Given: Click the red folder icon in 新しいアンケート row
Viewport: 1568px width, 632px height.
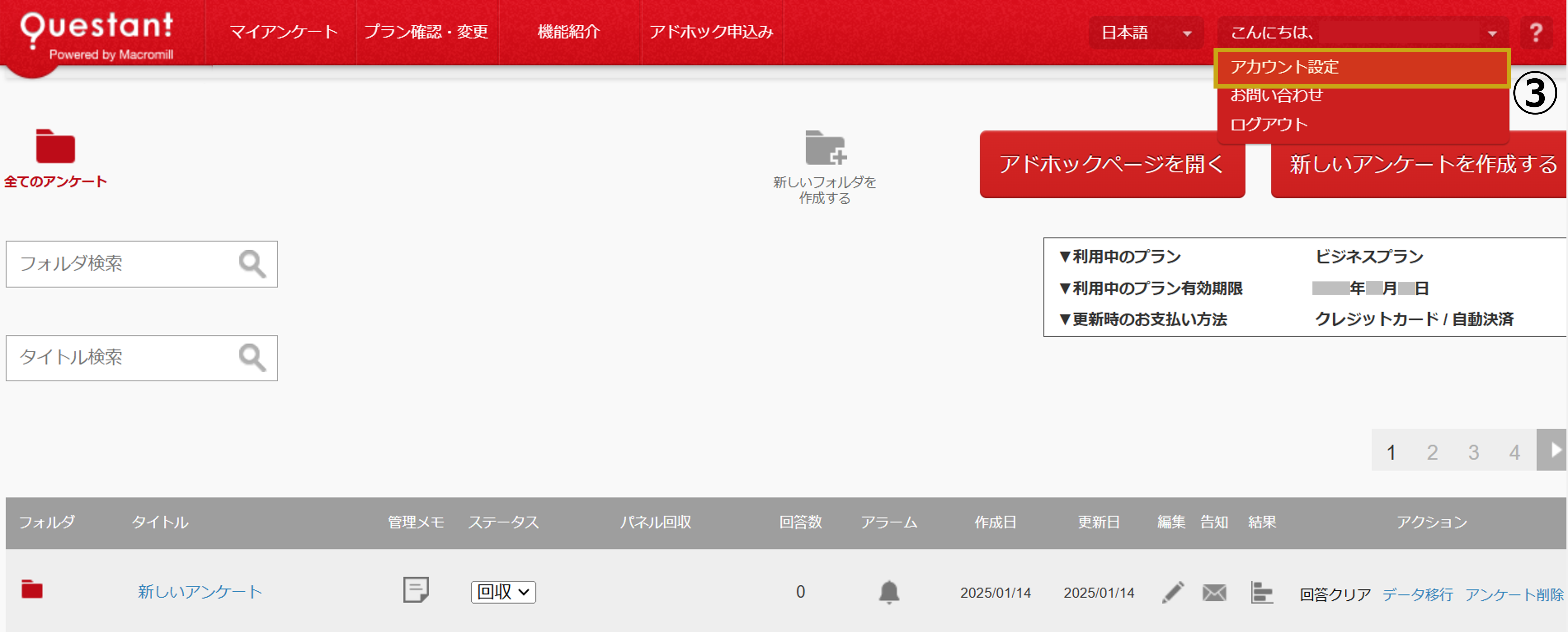Looking at the screenshot, I should click(32, 590).
